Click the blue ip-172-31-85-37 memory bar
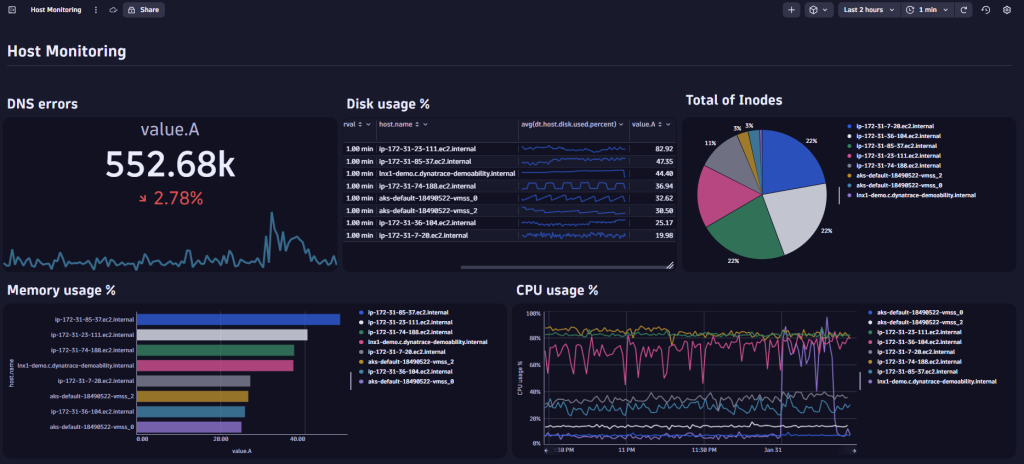 click(238, 320)
